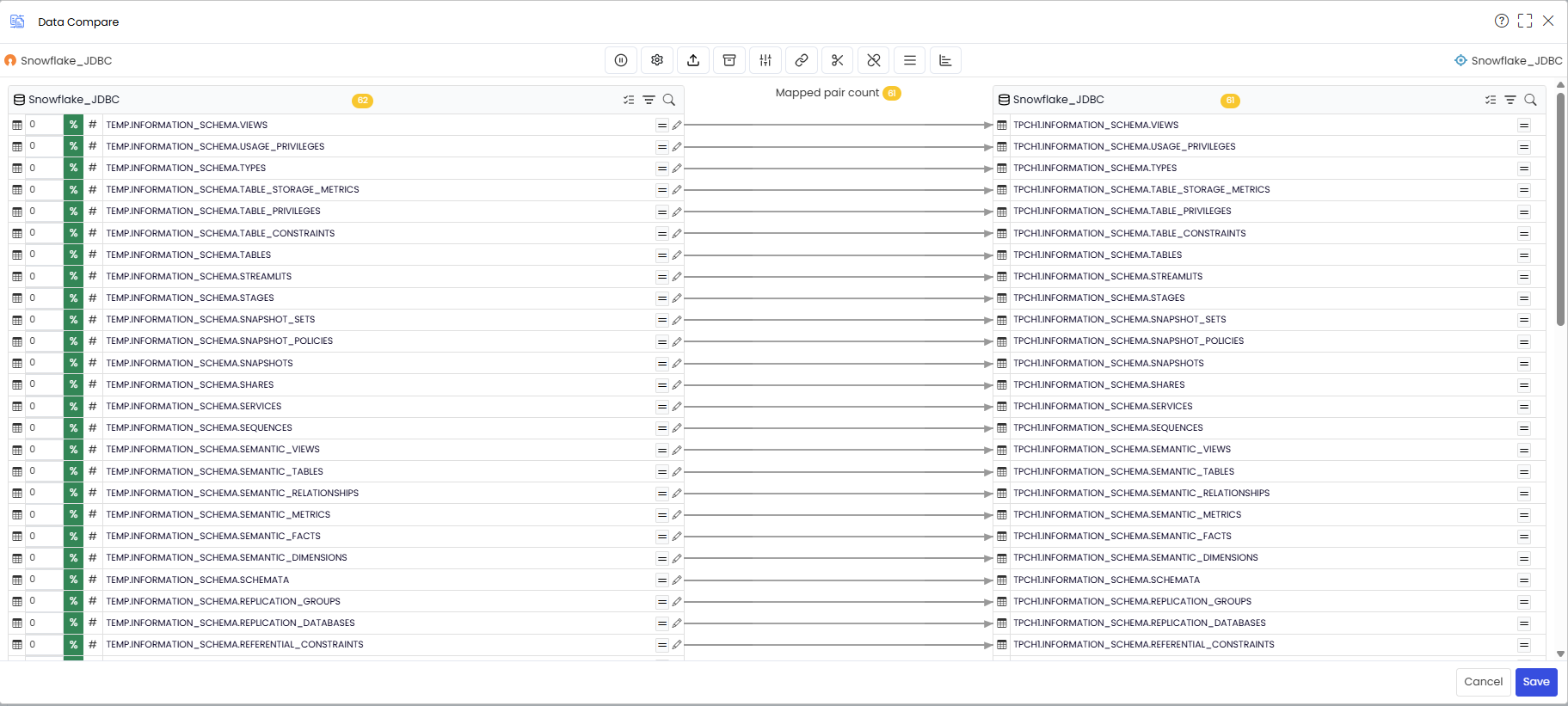Click the equals icon for TPCH1.INFORMATION_SCHEMA.REPLICATION_GROUPS
Image resolution: width=1568 pixels, height=706 pixels.
click(x=1524, y=602)
